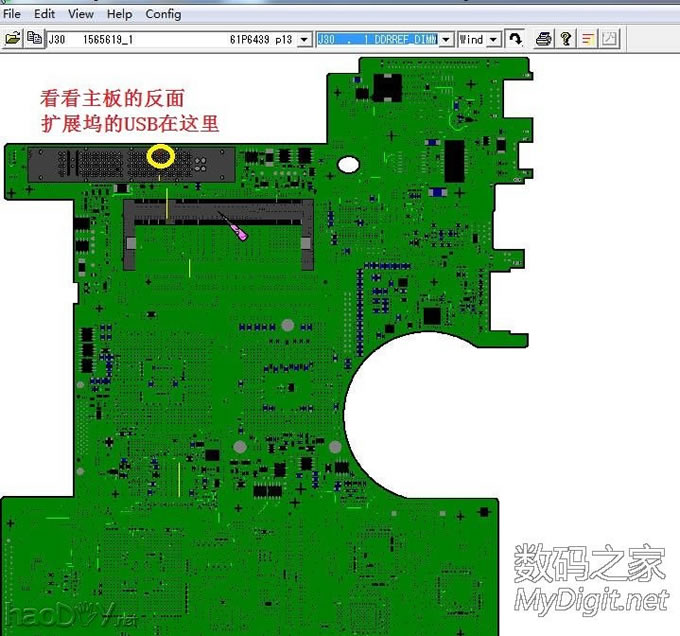Open the File menu
680x636 pixels.
coord(12,14)
